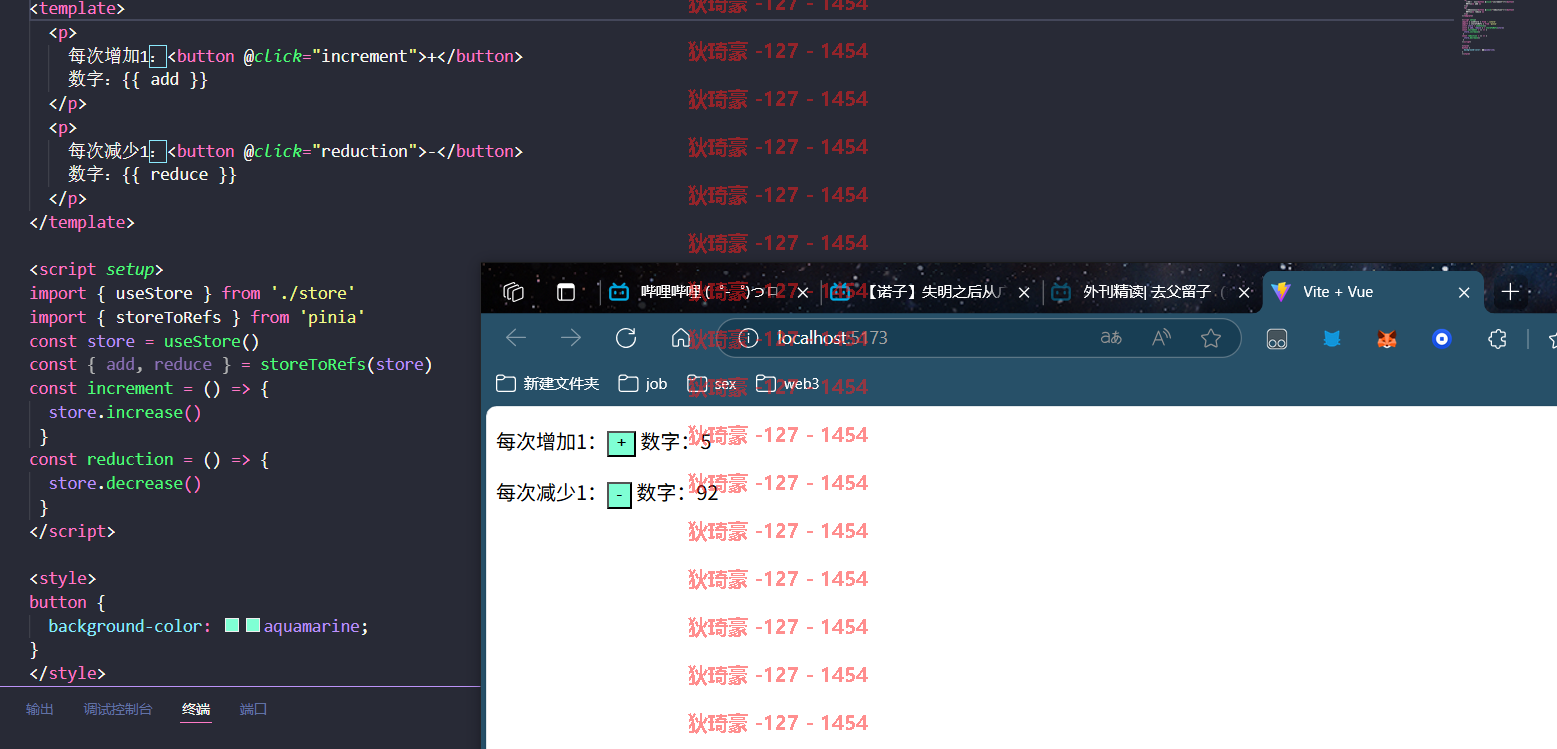Click 'reduction' in the second button tag

365,151
